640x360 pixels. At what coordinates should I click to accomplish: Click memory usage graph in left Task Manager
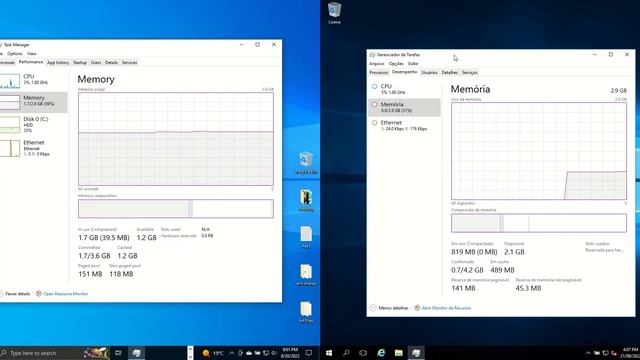tap(176, 139)
